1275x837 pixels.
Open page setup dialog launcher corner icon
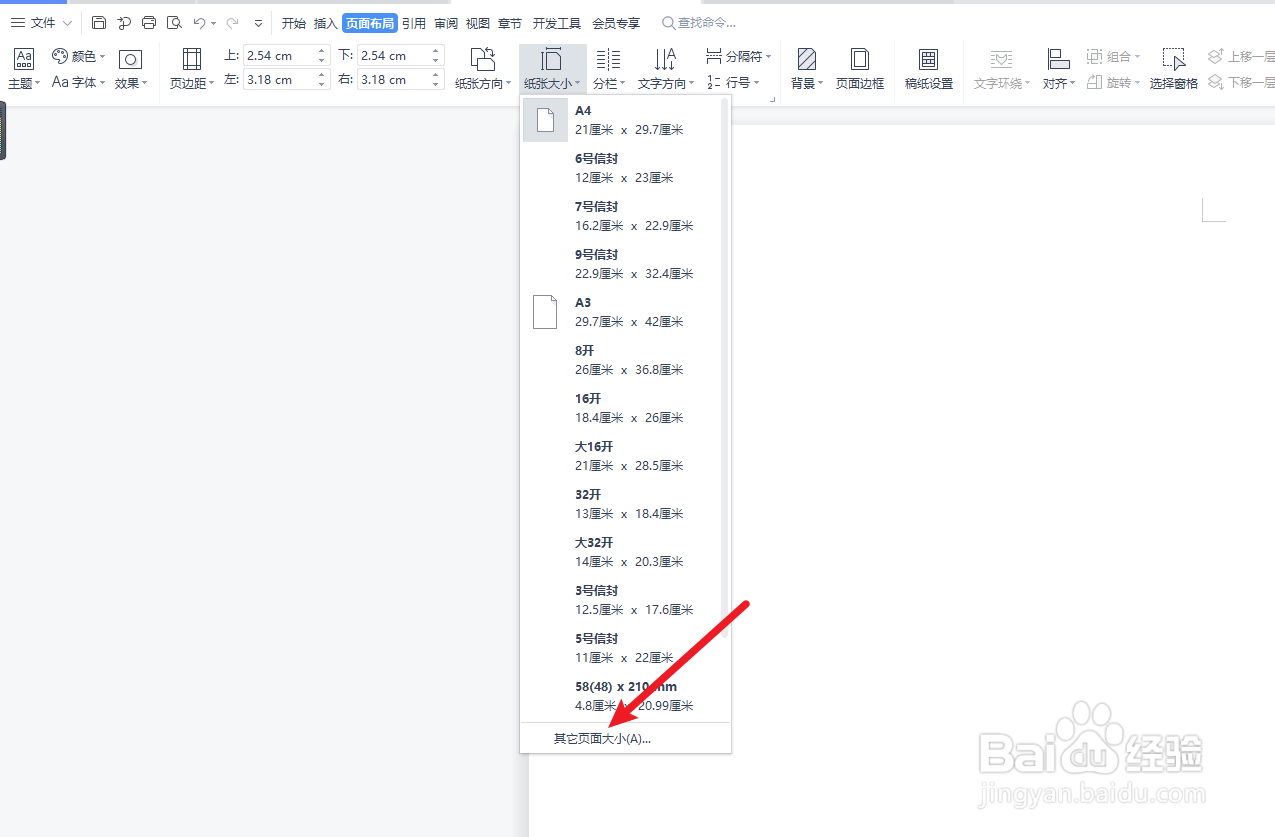(771, 99)
